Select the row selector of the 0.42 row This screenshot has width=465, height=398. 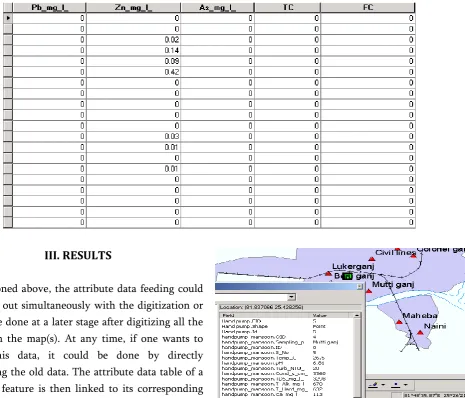pos(8,72)
